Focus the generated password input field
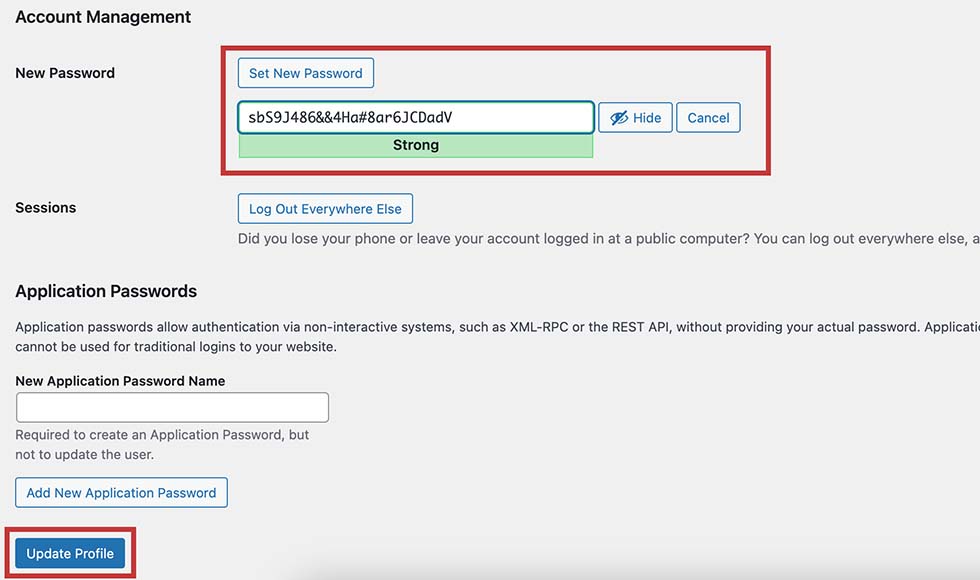This screenshot has width=980, height=580. coord(416,118)
